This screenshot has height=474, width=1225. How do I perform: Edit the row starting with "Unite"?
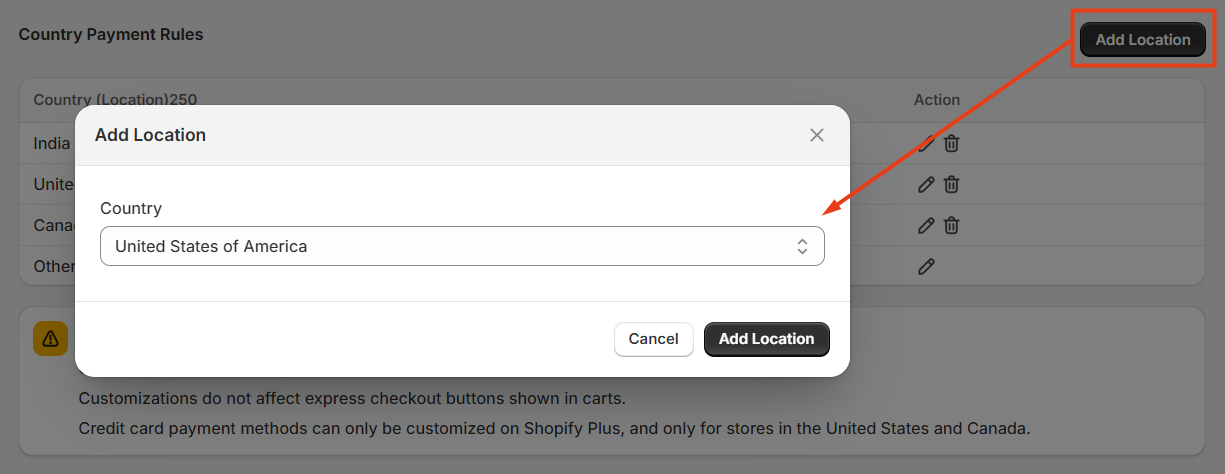pos(926,184)
